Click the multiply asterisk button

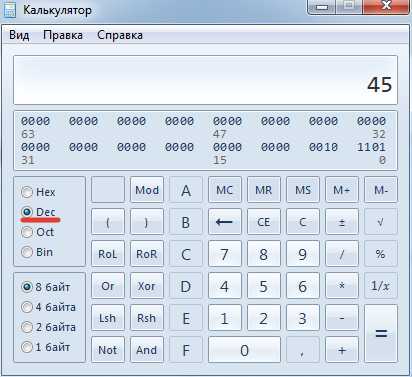(x=342, y=286)
